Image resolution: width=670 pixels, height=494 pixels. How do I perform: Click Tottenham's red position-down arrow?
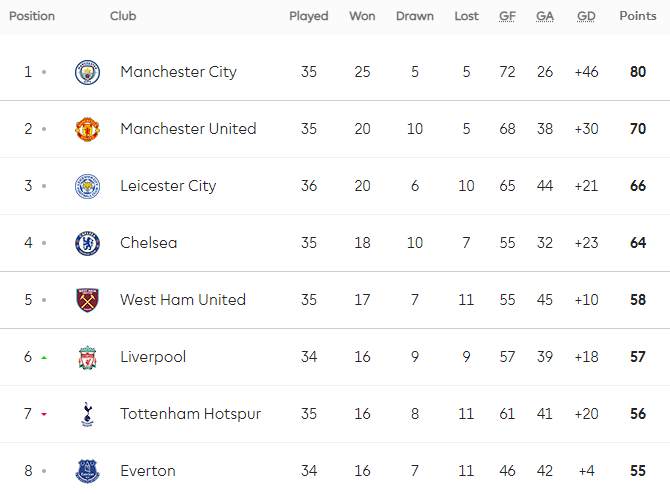point(44,414)
